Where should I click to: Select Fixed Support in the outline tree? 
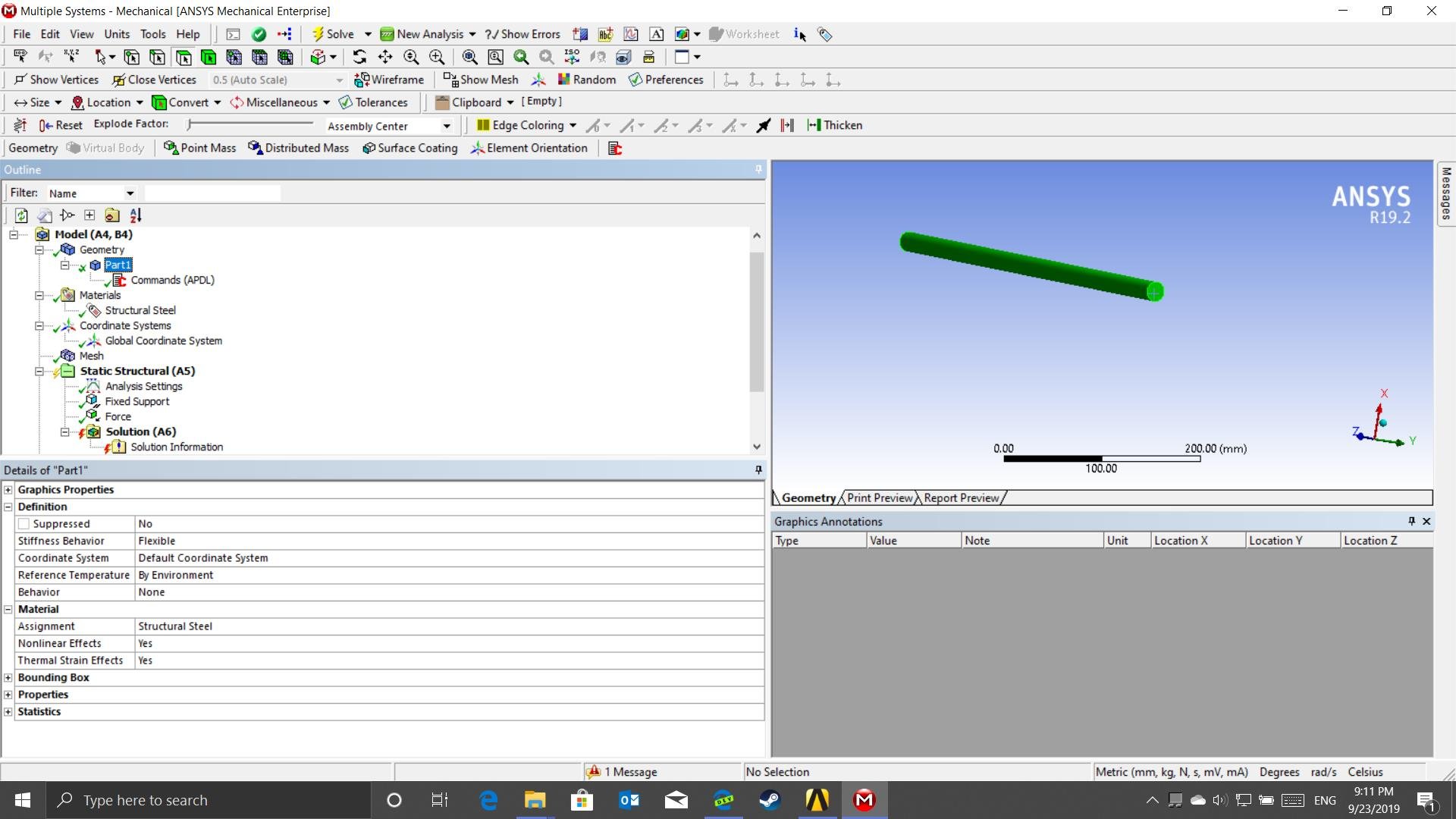[x=137, y=401]
